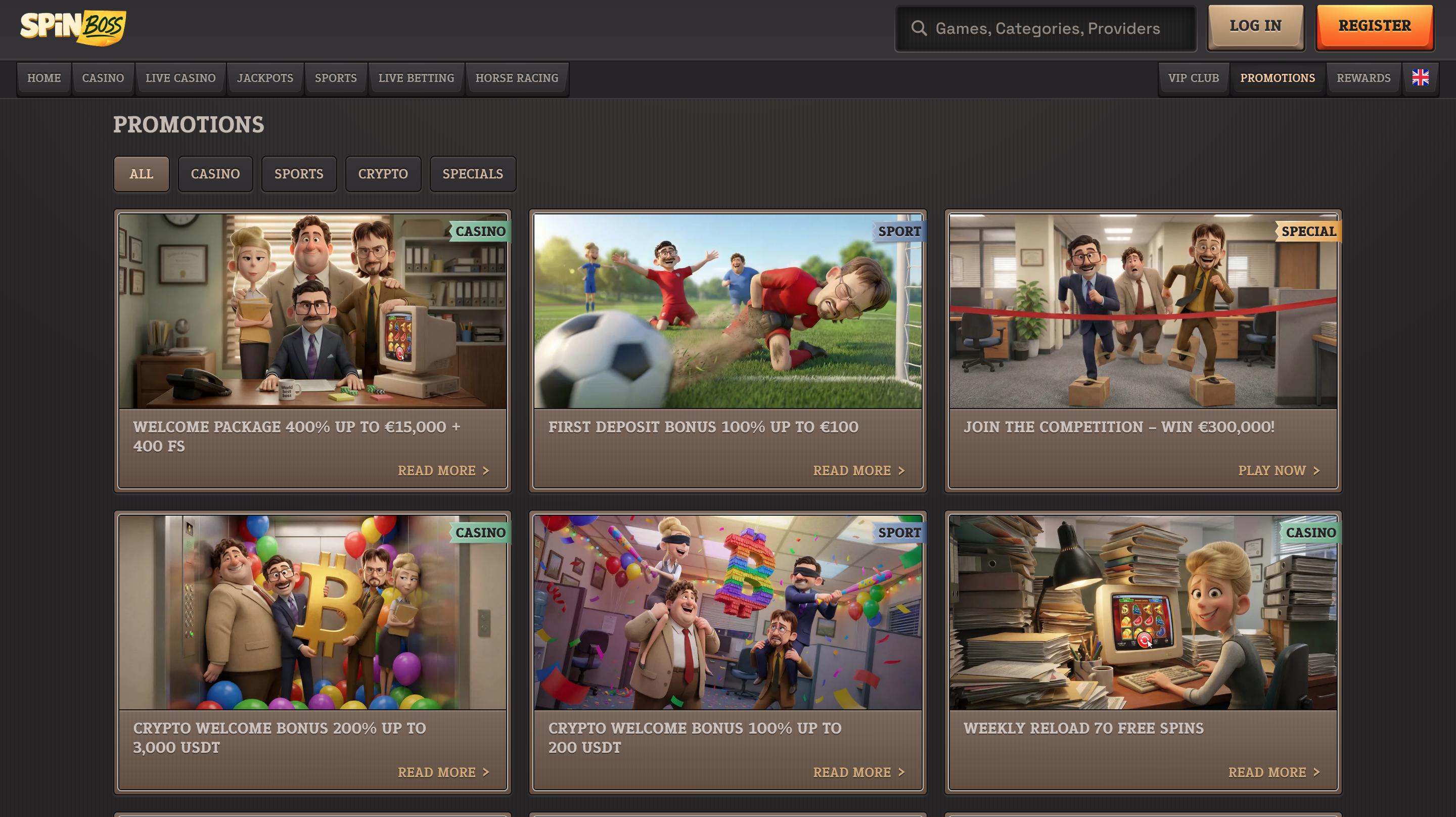This screenshot has width=1456, height=817.
Task: Click PLAY NOW on the €300,000 competition
Action: [x=1279, y=470]
